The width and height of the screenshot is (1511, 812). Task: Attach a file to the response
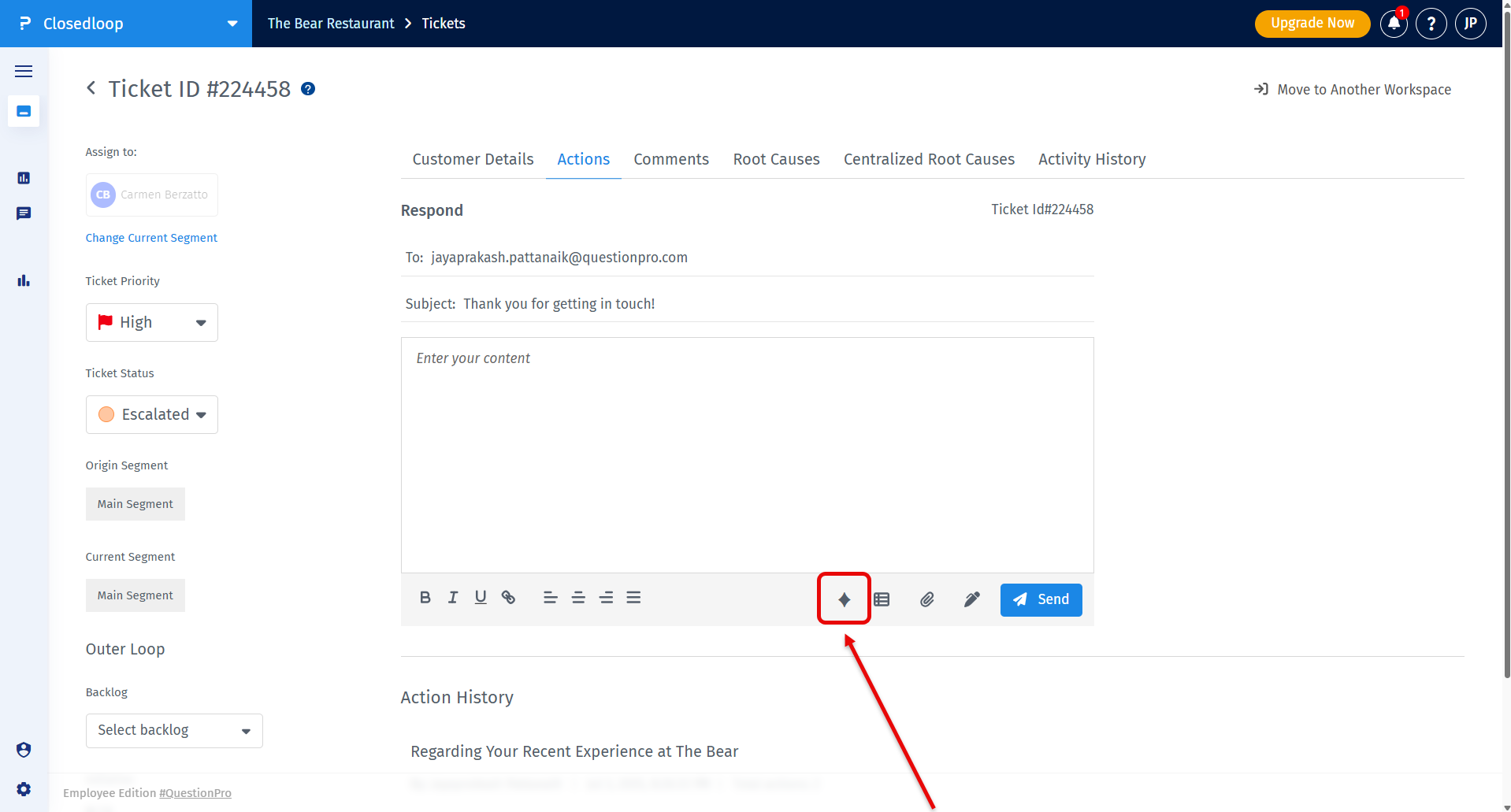(926, 599)
